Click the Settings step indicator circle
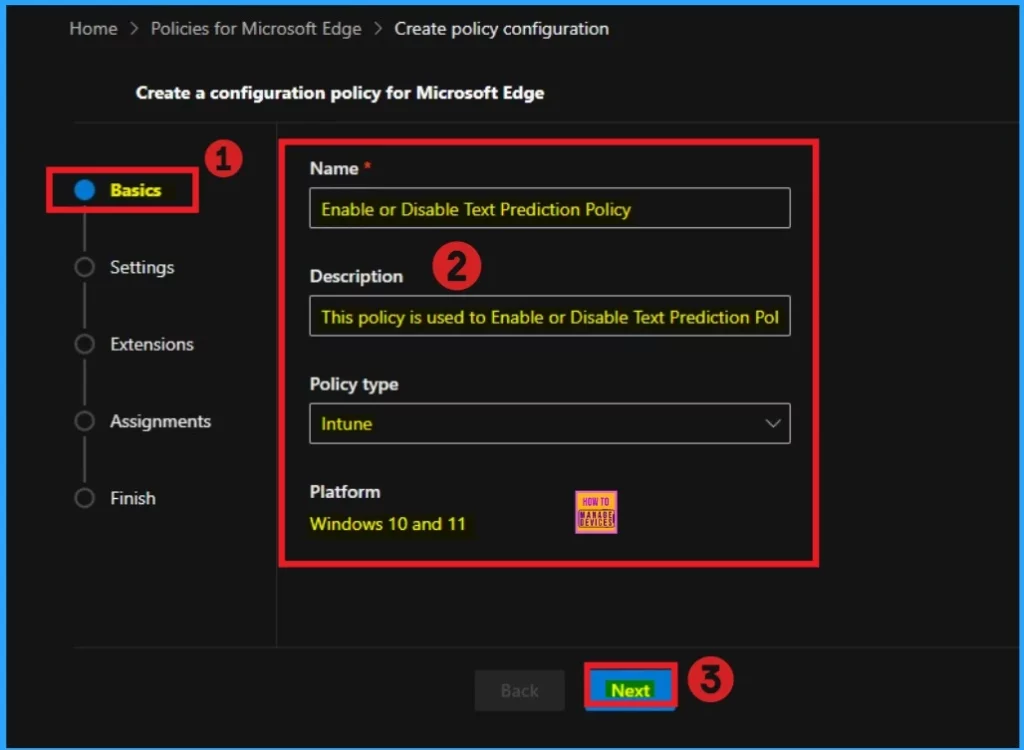 84,267
